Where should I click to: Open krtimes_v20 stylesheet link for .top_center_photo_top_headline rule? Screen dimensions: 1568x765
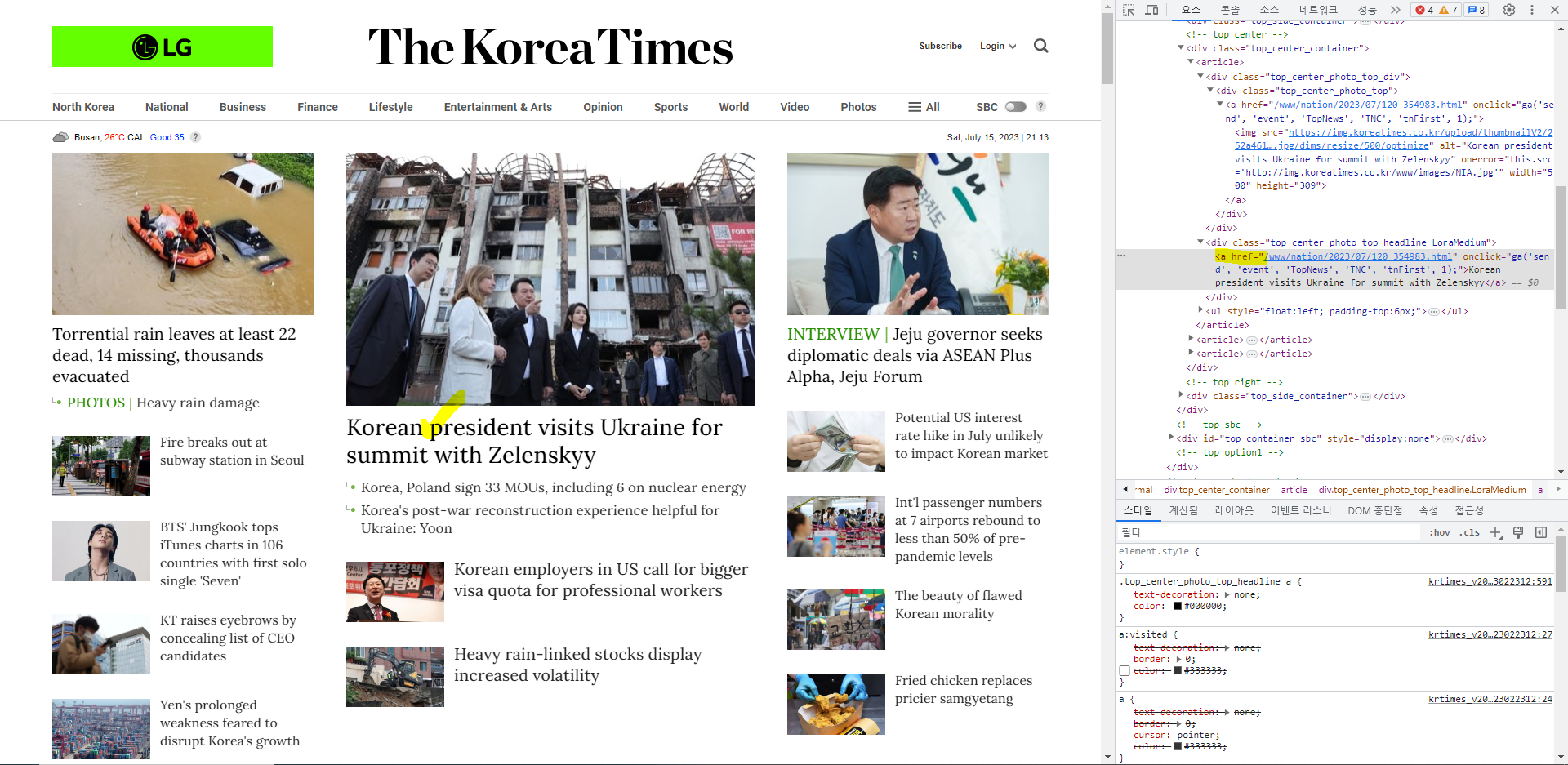pyautogui.click(x=1490, y=581)
